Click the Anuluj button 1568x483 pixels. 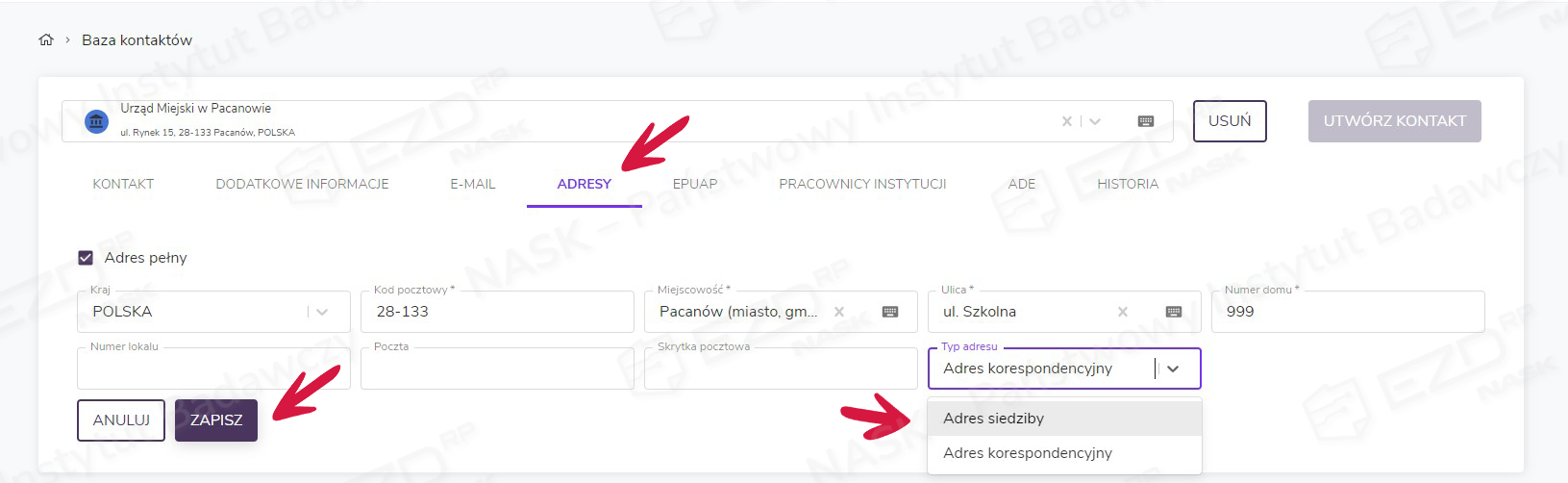[121, 420]
